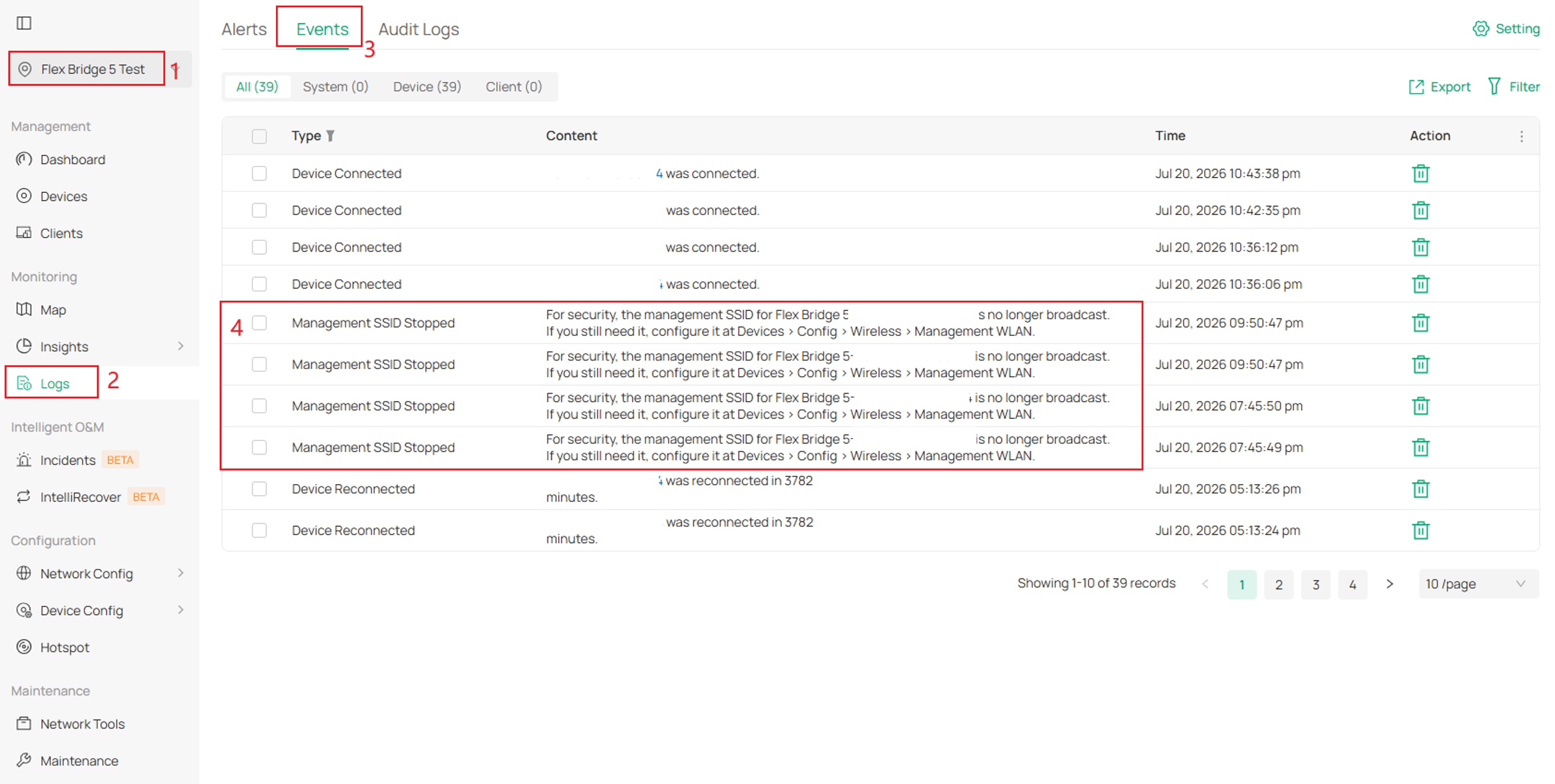The height and width of the screenshot is (784, 1555).
Task: Tick the select-all checkbox in the table header
Action: click(260, 136)
